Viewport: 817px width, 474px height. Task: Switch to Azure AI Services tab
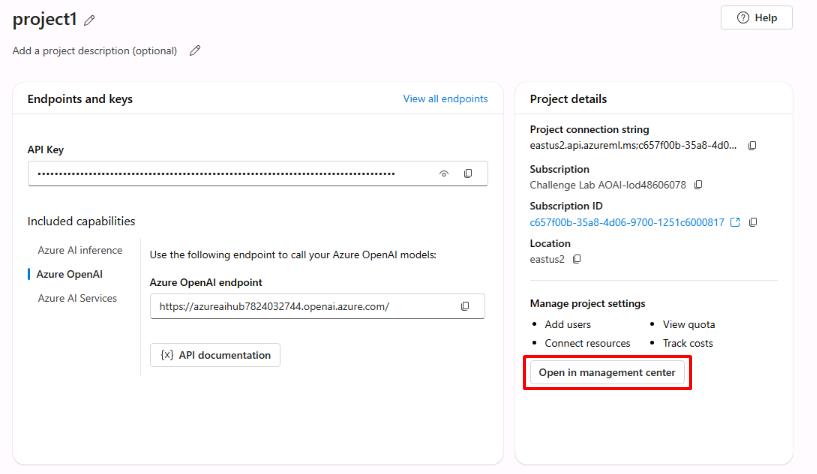(77, 298)
